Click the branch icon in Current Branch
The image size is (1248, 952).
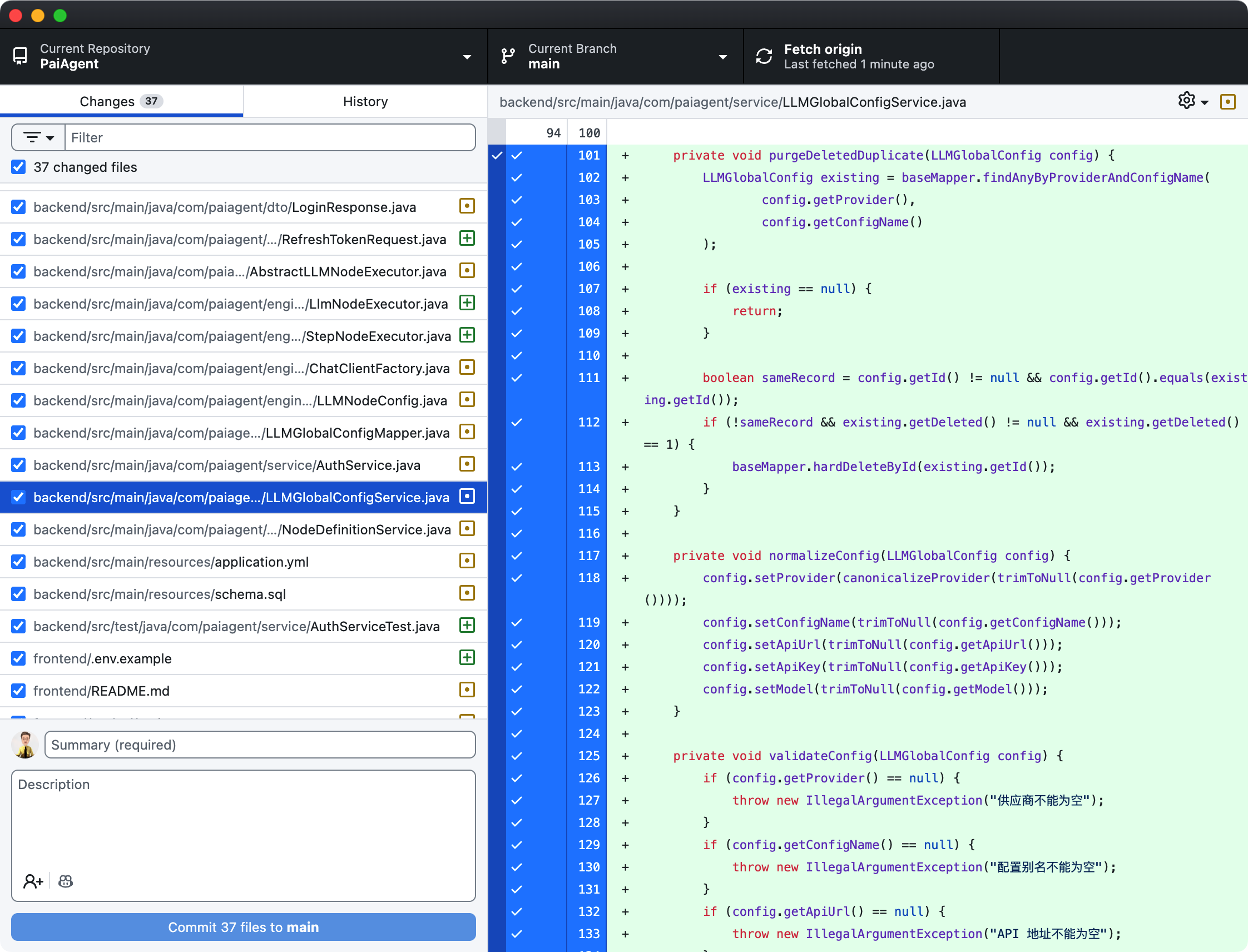click(x=508, y=56)
